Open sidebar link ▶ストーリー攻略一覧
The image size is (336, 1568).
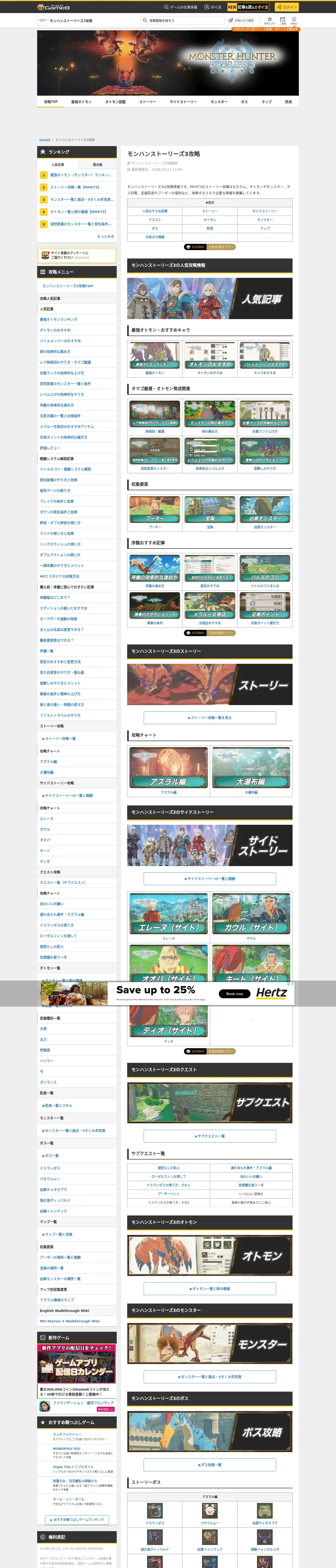click(59, 738)
